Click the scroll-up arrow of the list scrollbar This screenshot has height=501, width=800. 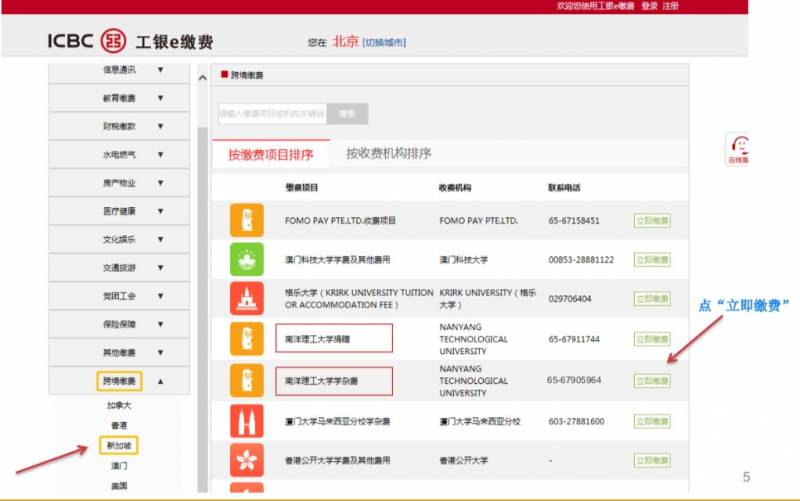click(202, 78)
